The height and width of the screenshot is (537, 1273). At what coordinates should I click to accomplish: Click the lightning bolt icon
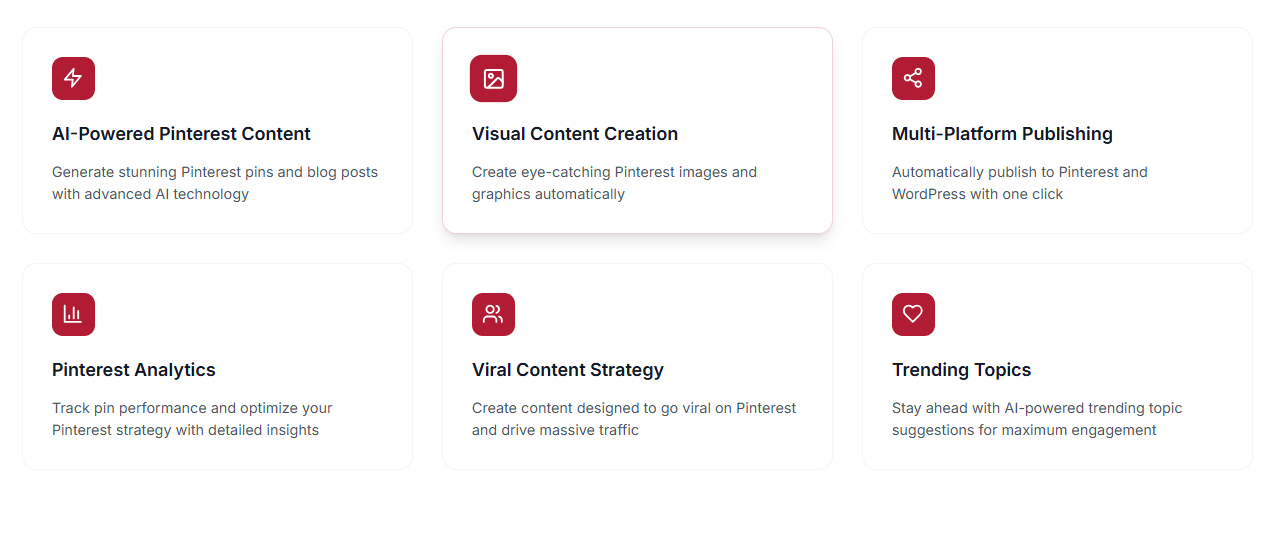click(x=73, y=78)
